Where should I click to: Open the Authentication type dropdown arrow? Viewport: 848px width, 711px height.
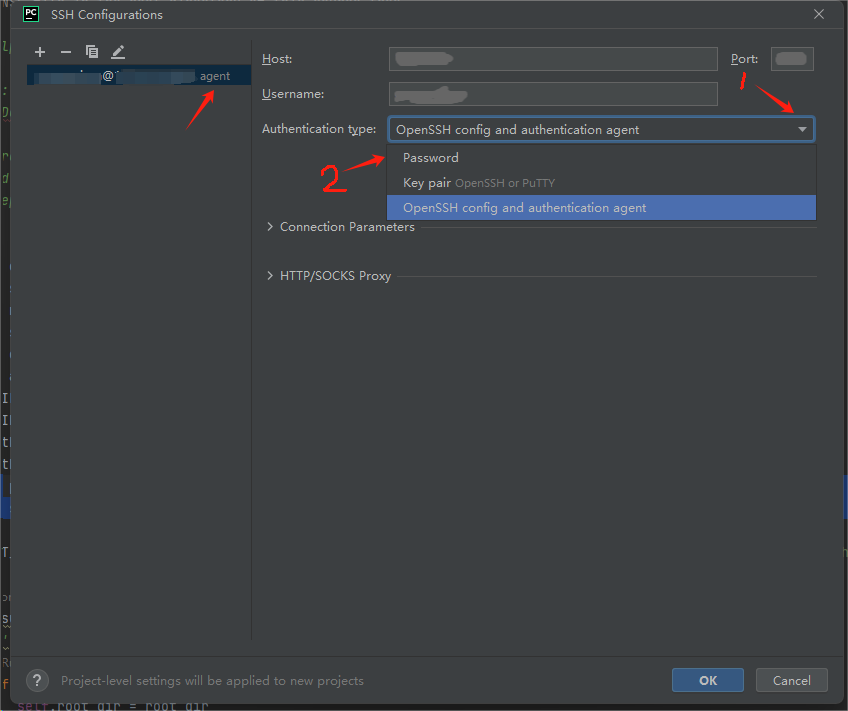click(802, 130)
